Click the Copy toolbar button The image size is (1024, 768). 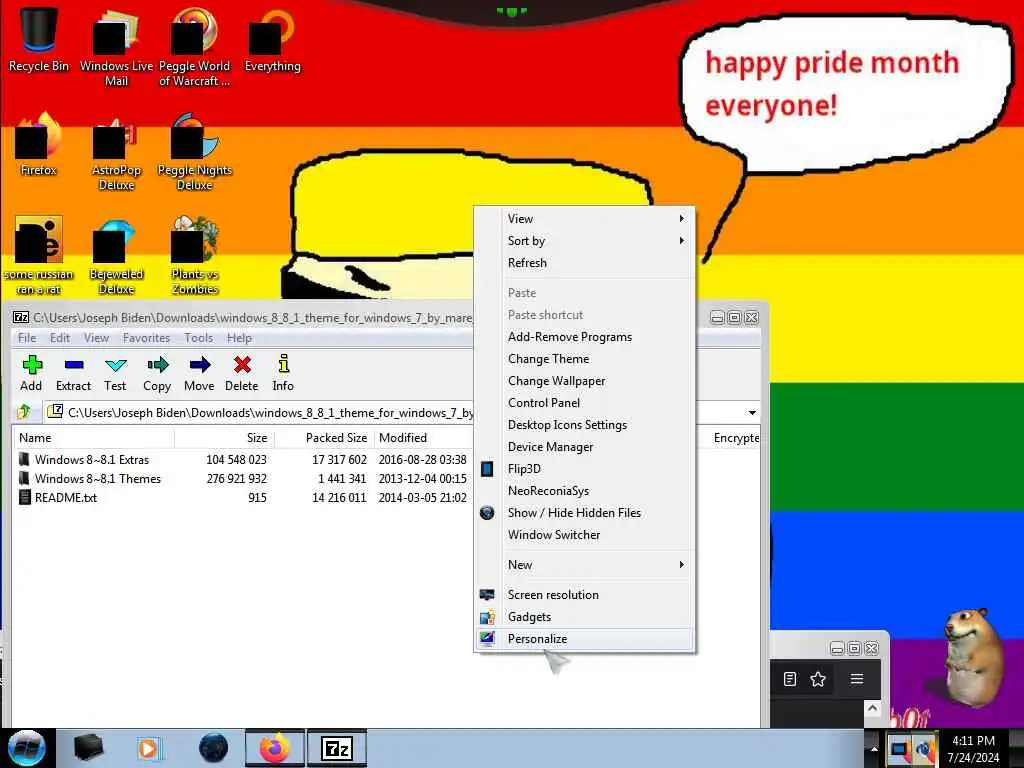coord(157,374)
